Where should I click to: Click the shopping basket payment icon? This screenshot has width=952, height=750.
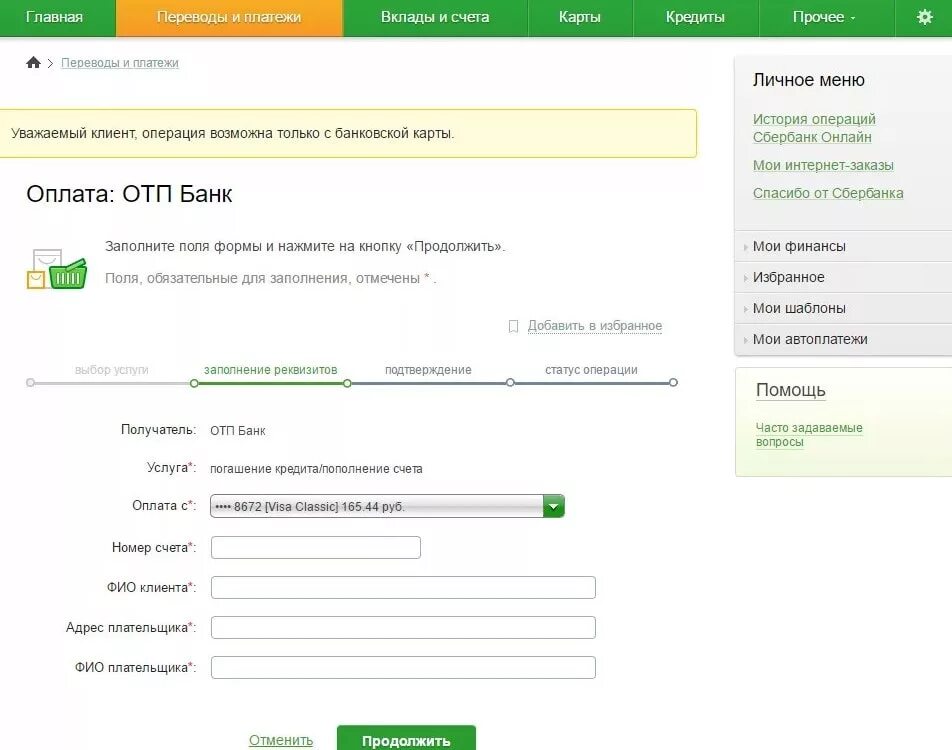pyautogui.click(x=57, y=269)
